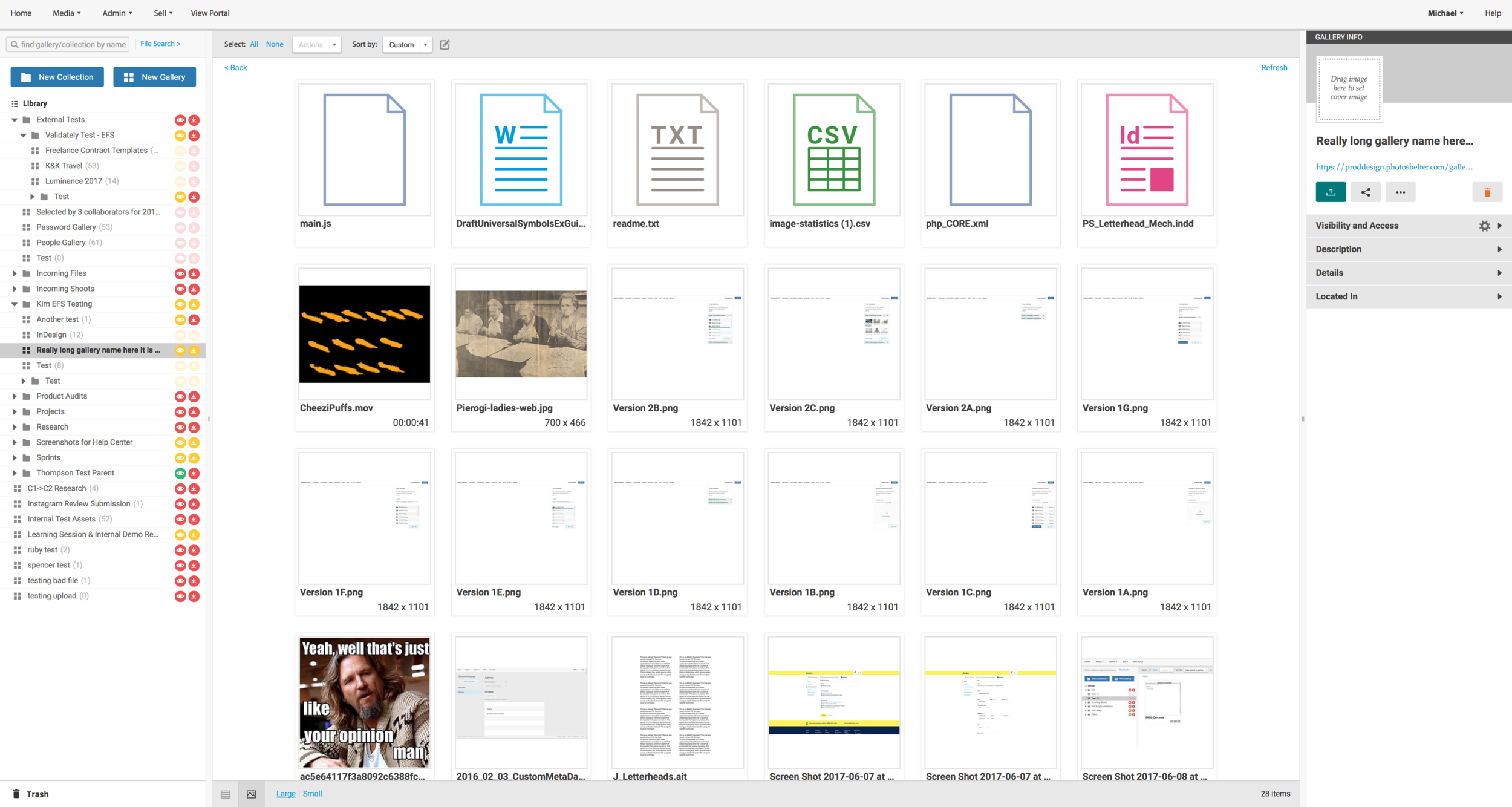
Task: Open the Sell menu
Action: 163,13
